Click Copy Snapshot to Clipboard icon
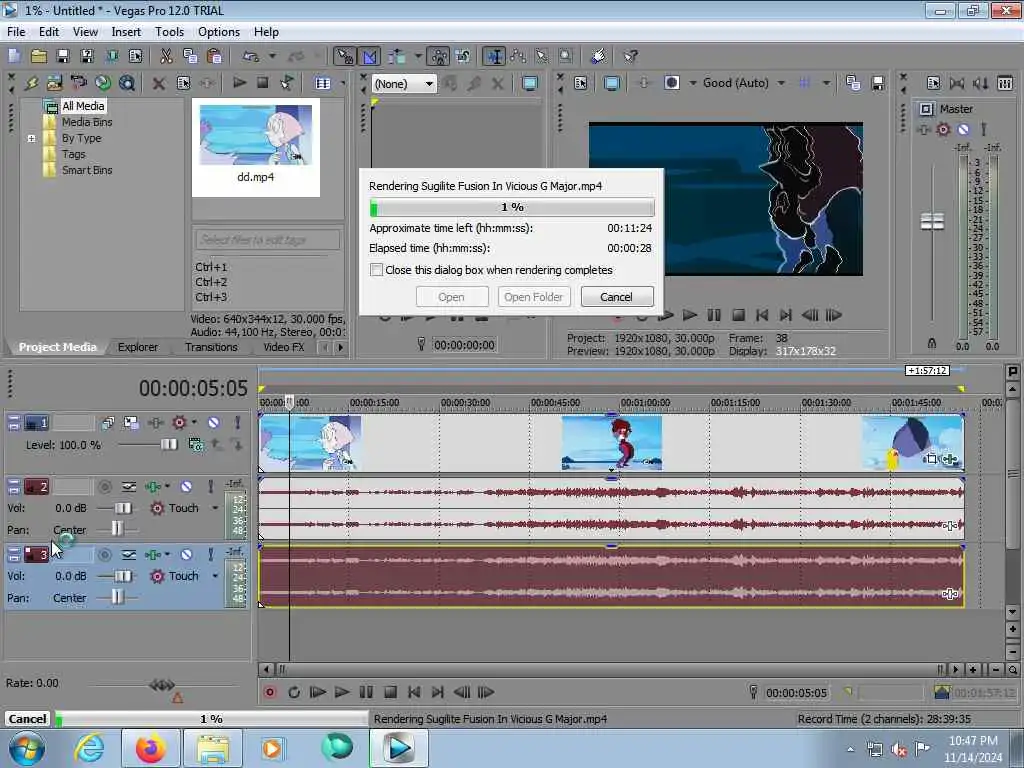This screenshot has height=768, width=1024. click(x=853, y=83)
